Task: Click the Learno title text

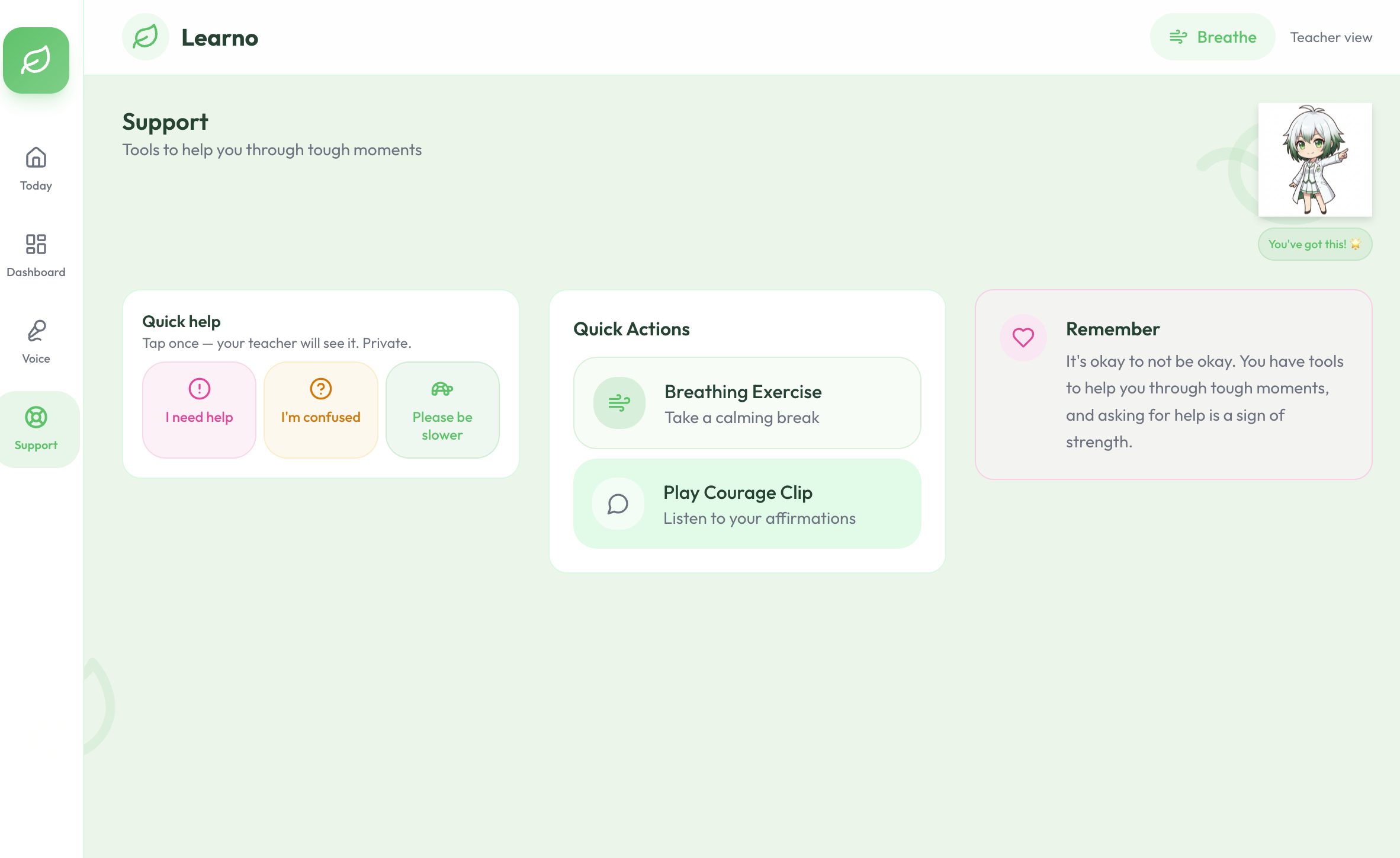Action: (x=220, y=37)
